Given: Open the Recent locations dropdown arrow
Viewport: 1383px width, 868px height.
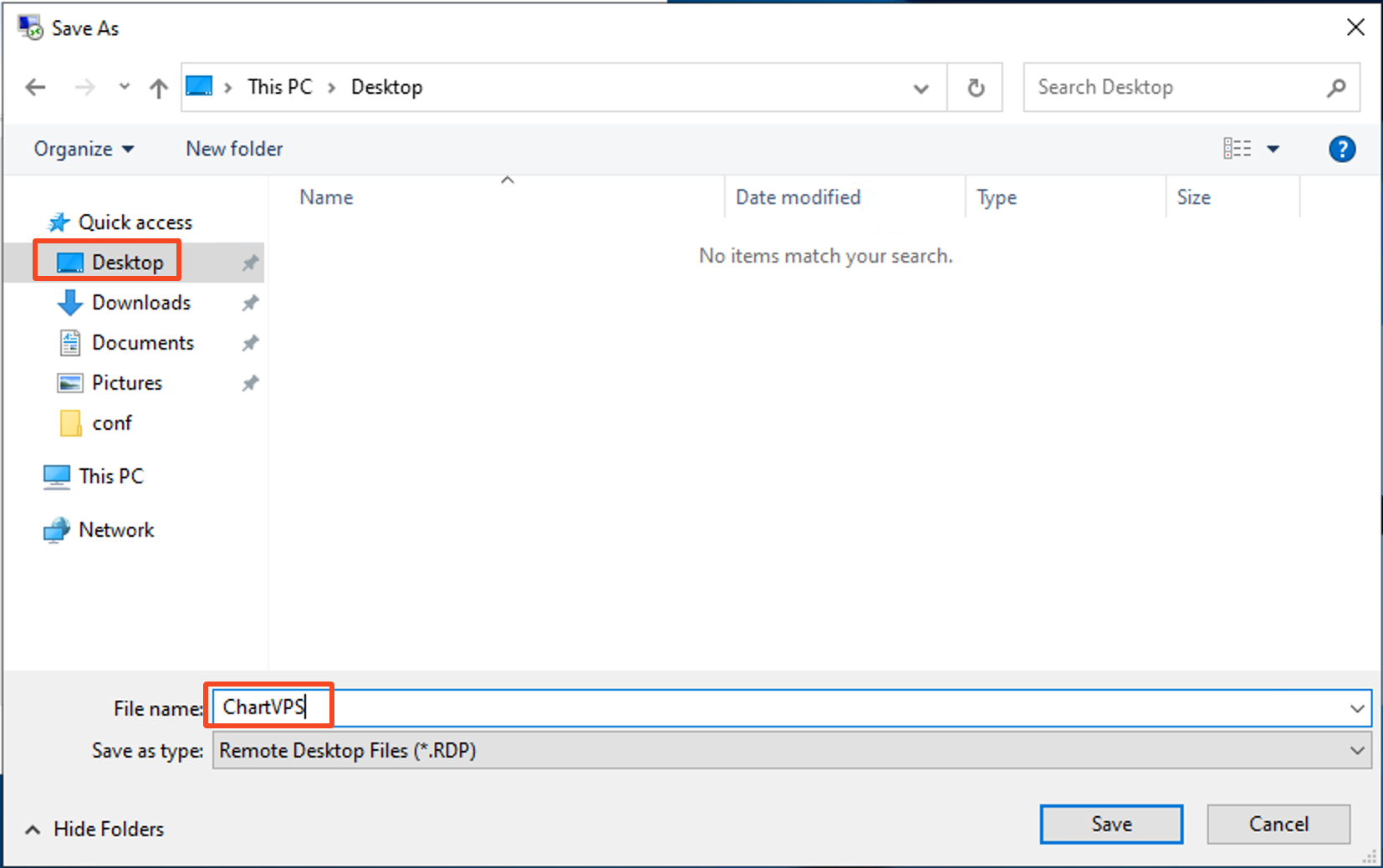Looking at the screenshot, I should pos(125,87).
